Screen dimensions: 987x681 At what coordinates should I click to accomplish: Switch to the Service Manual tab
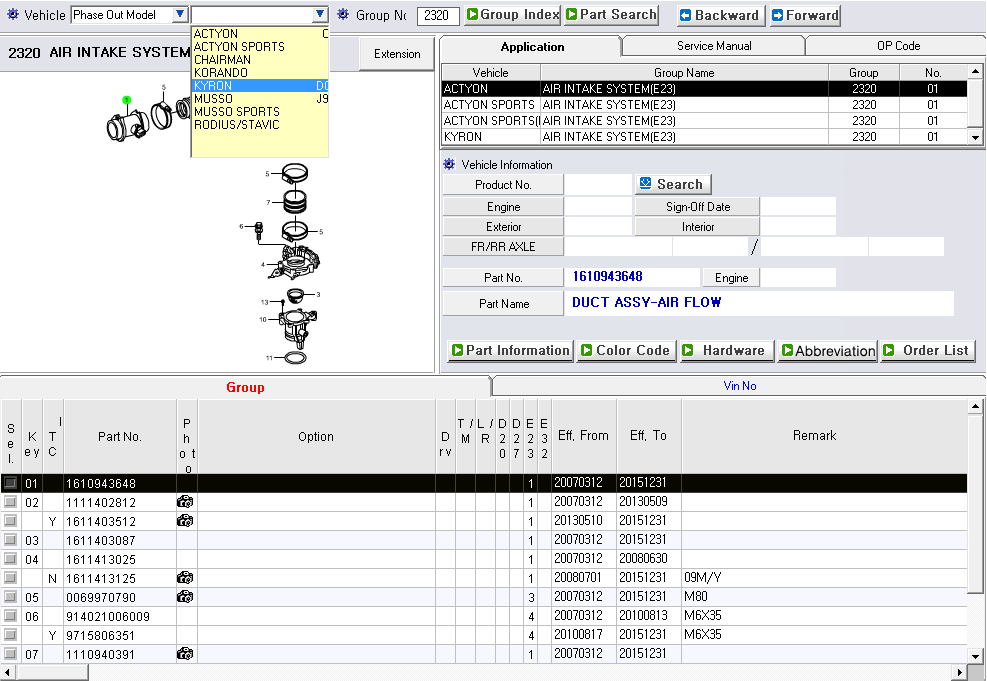(x=714, y=46)
